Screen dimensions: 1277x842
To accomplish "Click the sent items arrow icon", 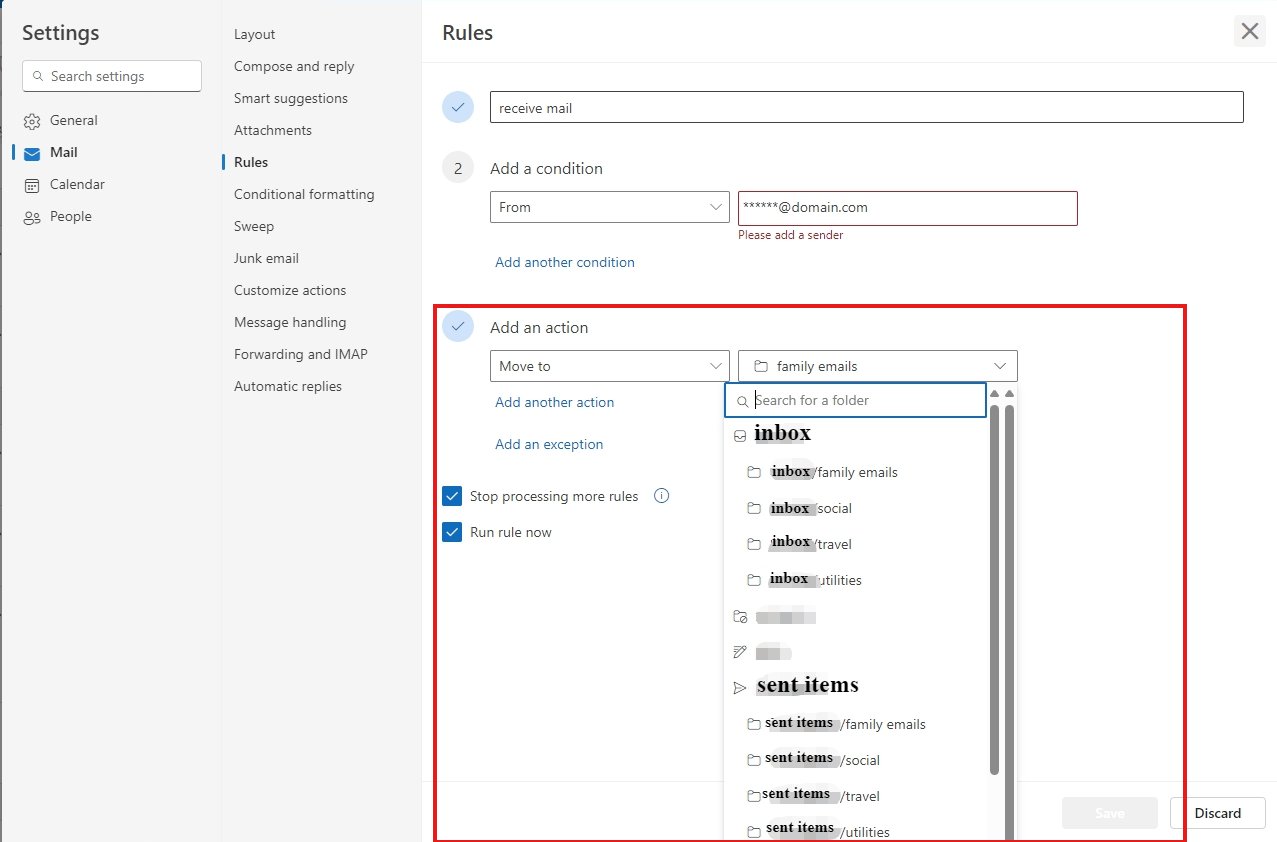I will (x=740, y=688).
